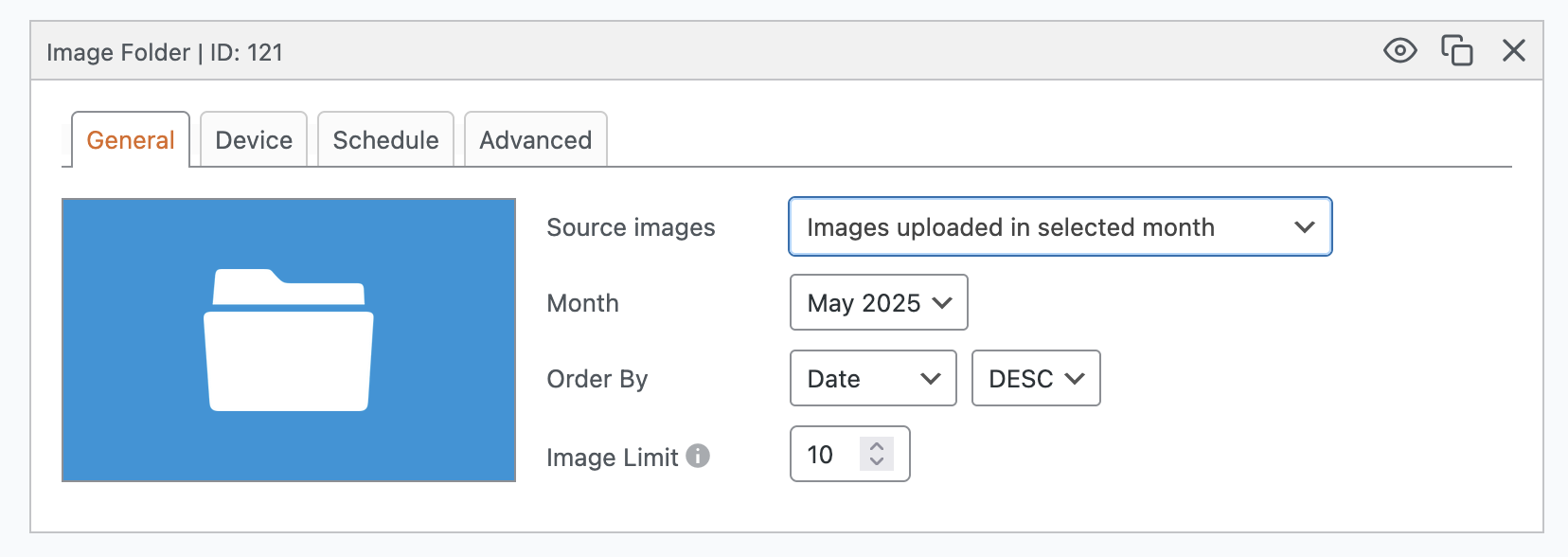Change the DESC sort direction dropdown
Image resolution: width=1568 pixels, height=557 pixels.
[x=1035, y=379]
